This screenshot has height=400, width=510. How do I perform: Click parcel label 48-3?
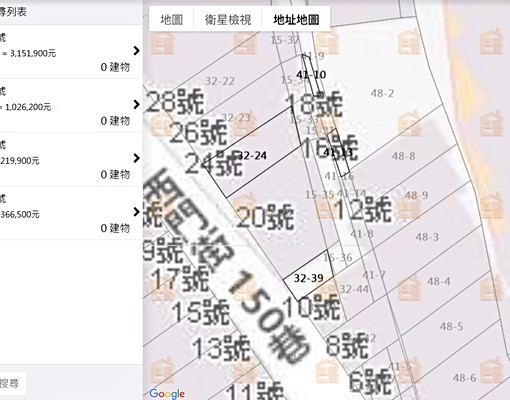tap(427, 237)
